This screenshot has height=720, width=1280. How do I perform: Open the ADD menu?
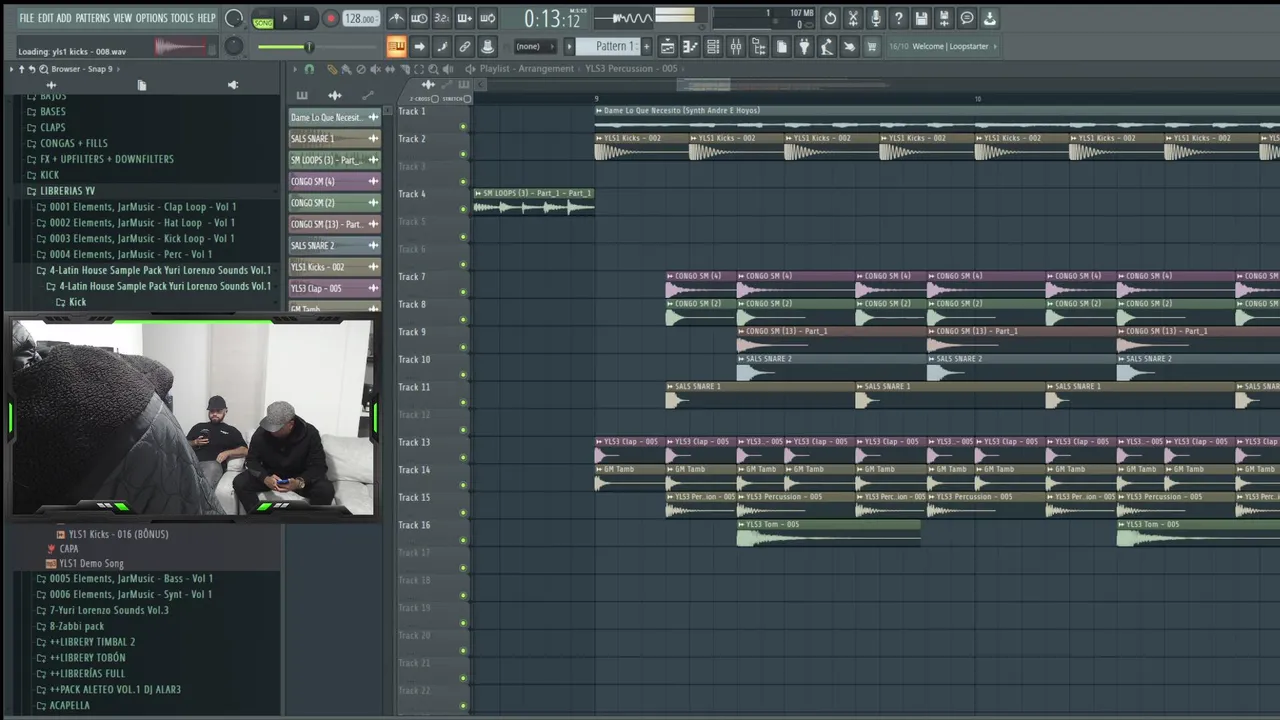pyautogui.click(x=64, y=18)
